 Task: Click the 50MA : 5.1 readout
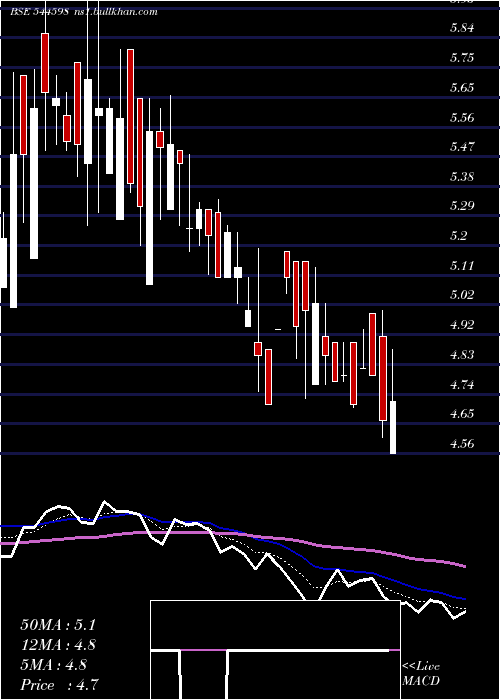(58, 625)
